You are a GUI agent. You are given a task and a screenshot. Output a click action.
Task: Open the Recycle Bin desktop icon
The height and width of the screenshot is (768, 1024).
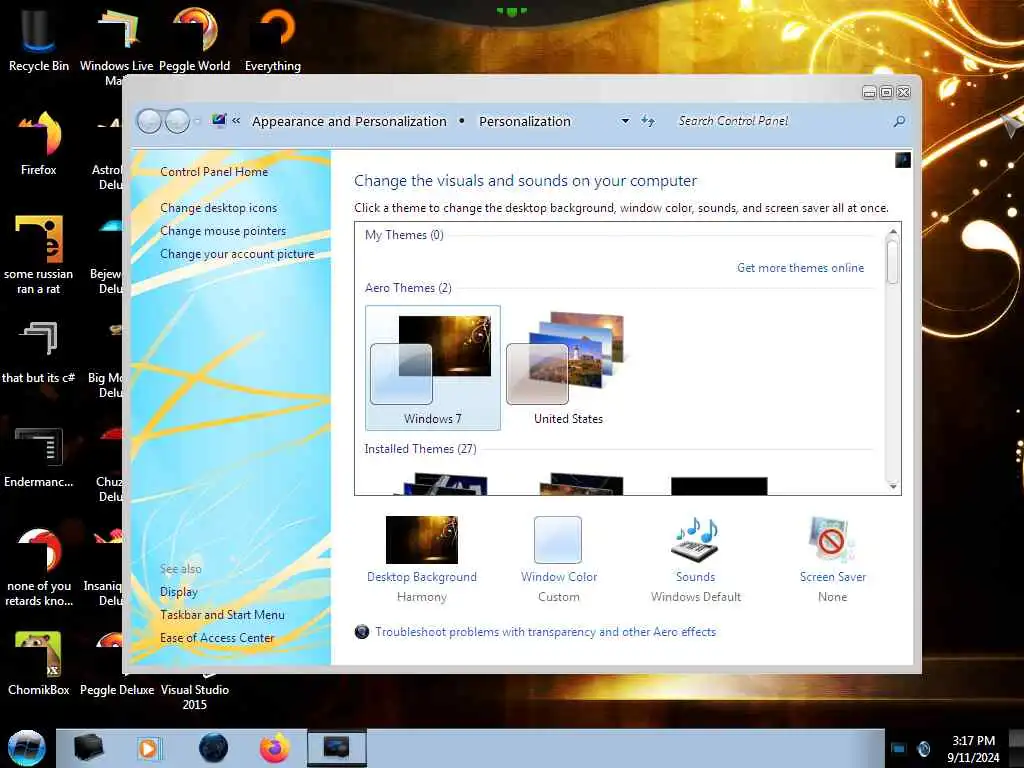pos(38,37)
